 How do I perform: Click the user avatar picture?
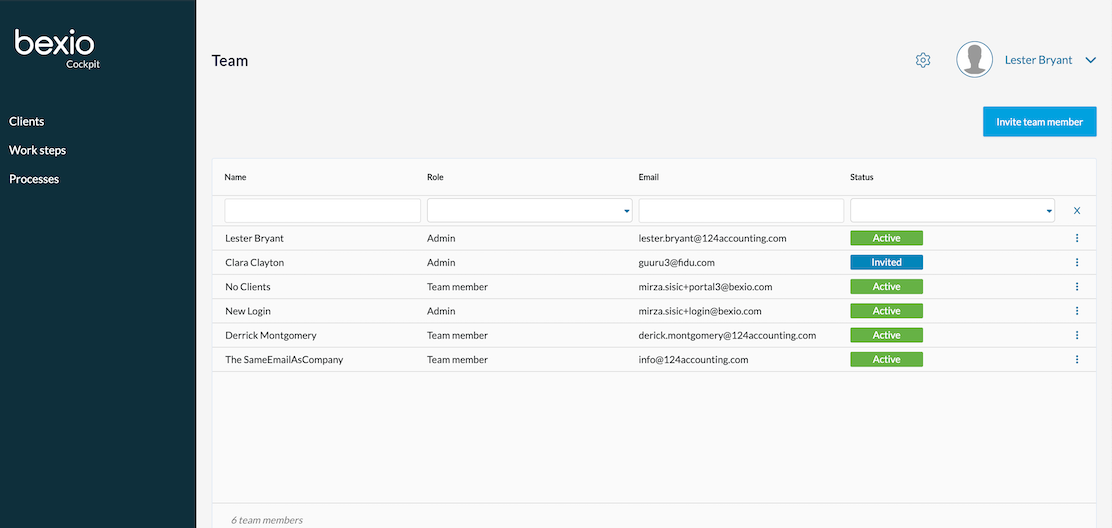(974, 60)
